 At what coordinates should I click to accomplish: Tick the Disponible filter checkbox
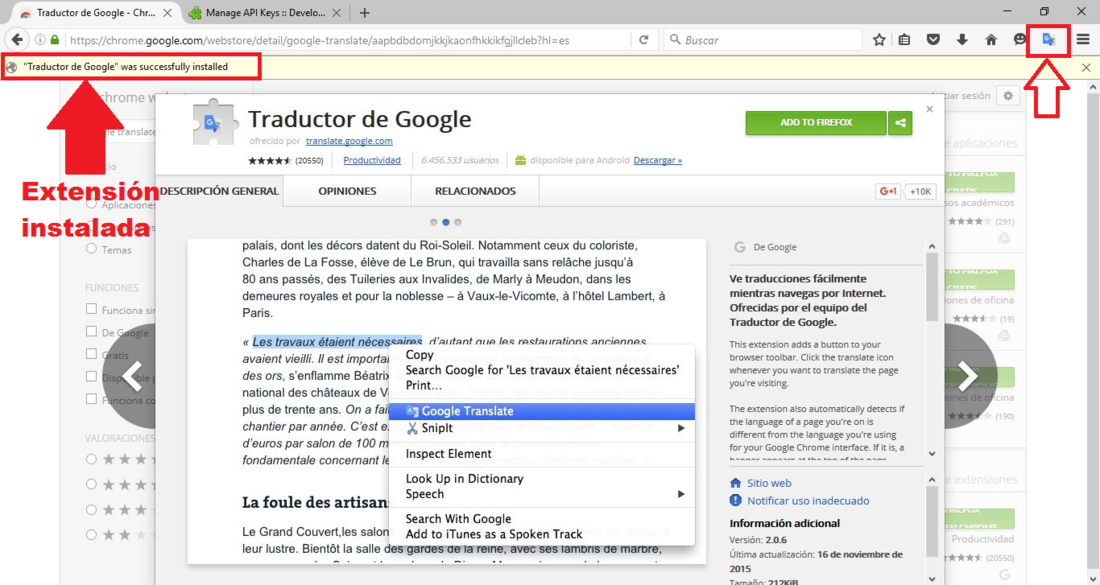pos(91,376)
